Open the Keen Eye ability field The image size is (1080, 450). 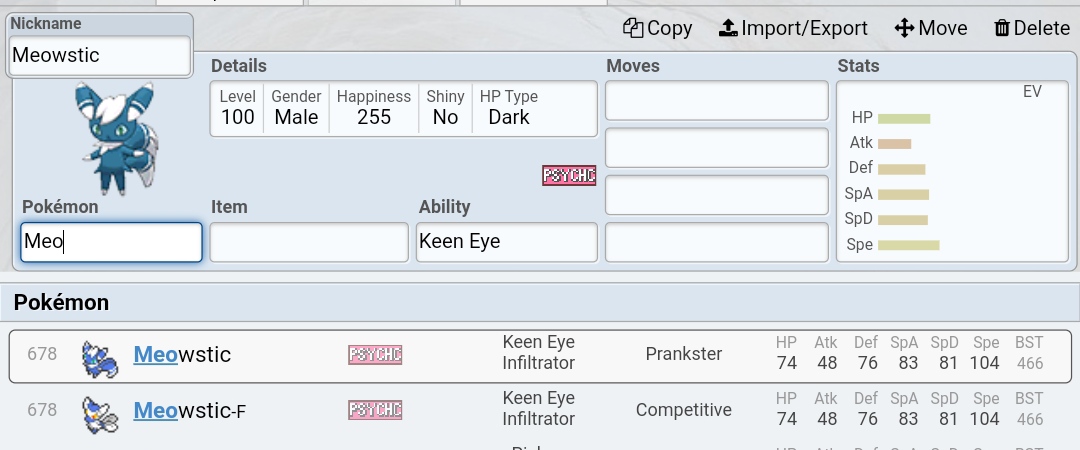point(506,242)
